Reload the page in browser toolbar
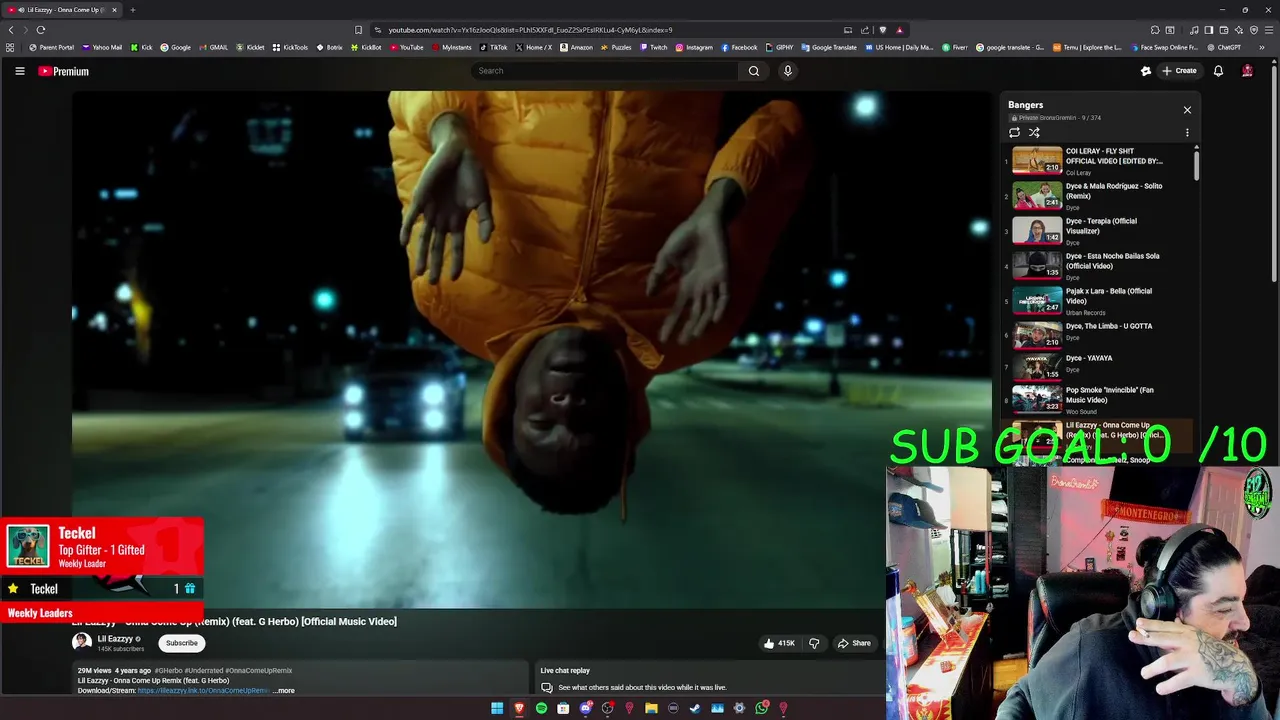The width and height of the screenshot is (1280, 720). coord(41,30)
